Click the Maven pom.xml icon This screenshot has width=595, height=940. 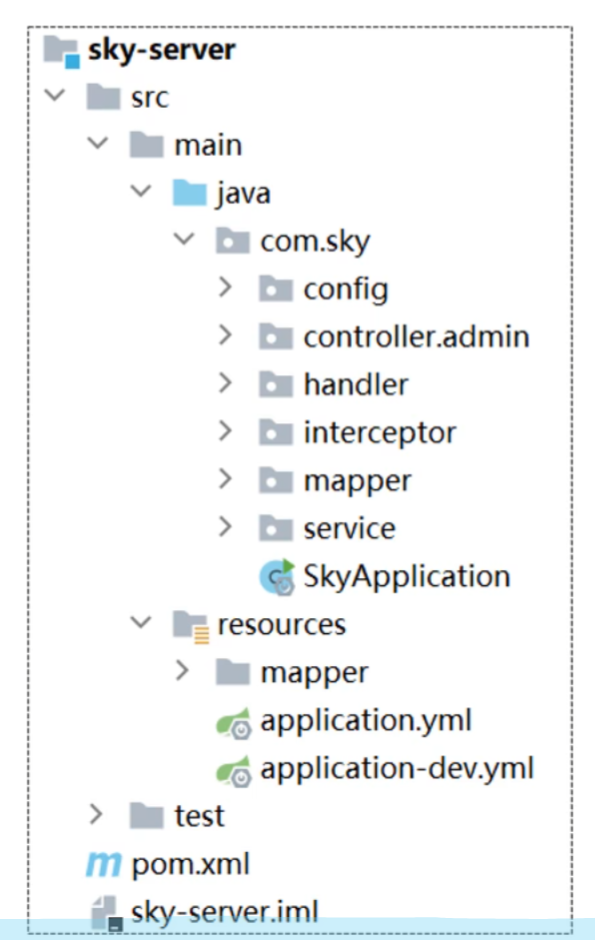pyautogui.click(x=103, y=864)
